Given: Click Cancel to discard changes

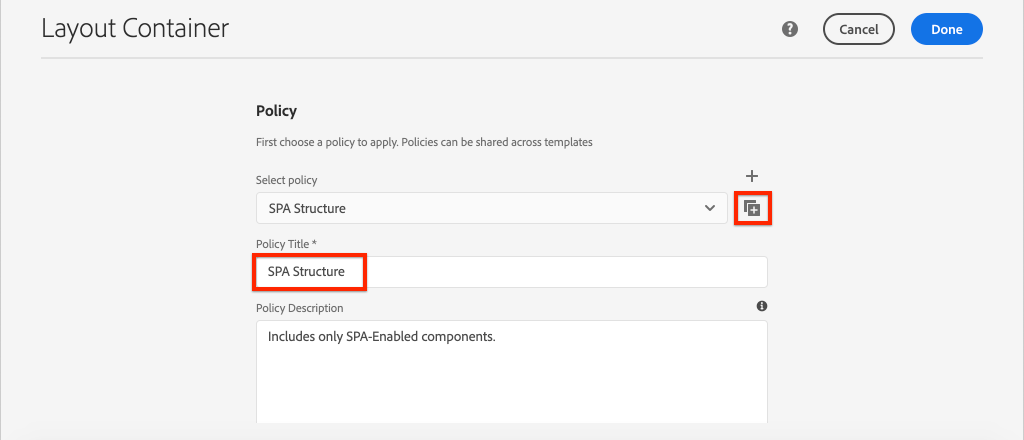Looking at the screenshot, I should point(859,29).
